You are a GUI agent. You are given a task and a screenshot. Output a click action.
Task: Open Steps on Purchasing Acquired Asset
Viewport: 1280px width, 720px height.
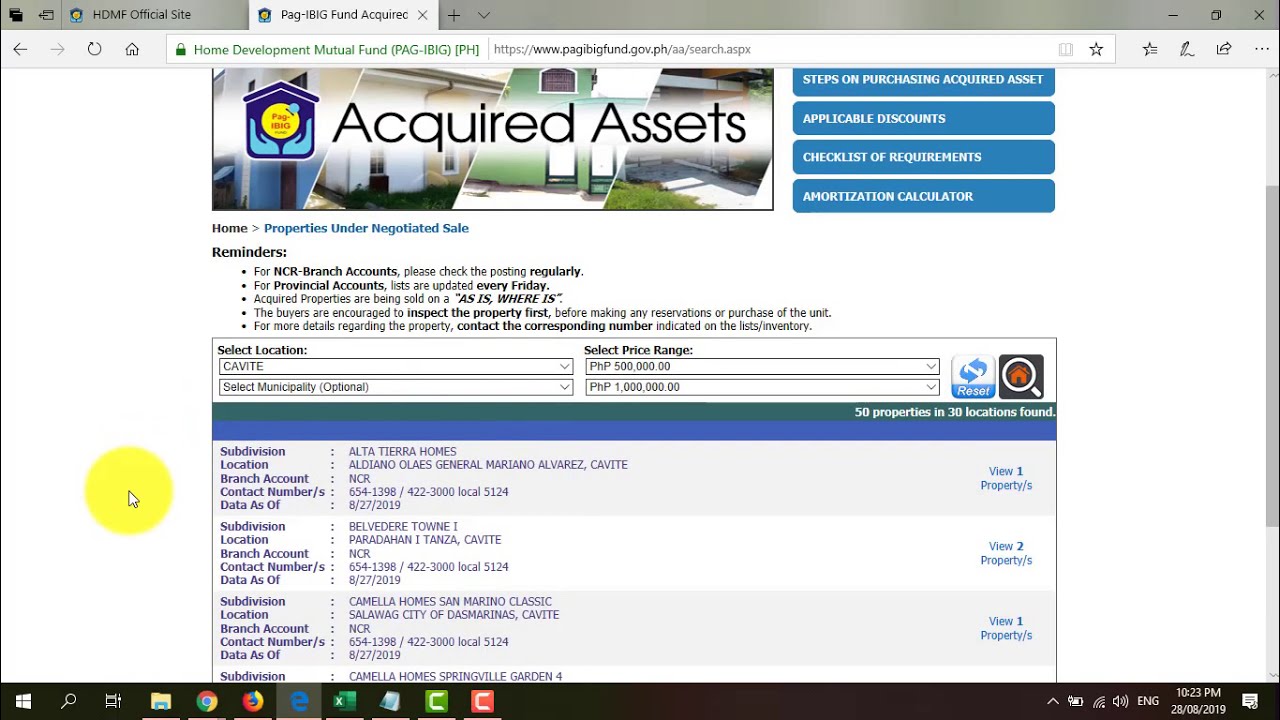click(923, 79)
